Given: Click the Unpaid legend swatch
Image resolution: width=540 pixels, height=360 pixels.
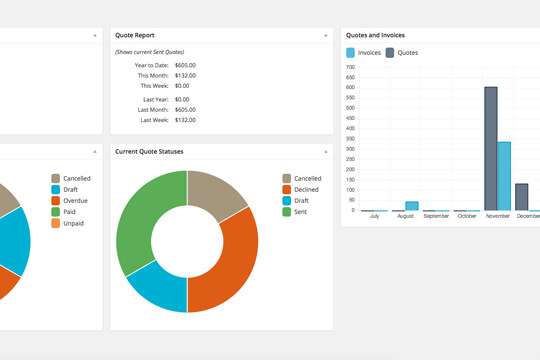Looking at the screenshot, I should (x=55, y=223).
